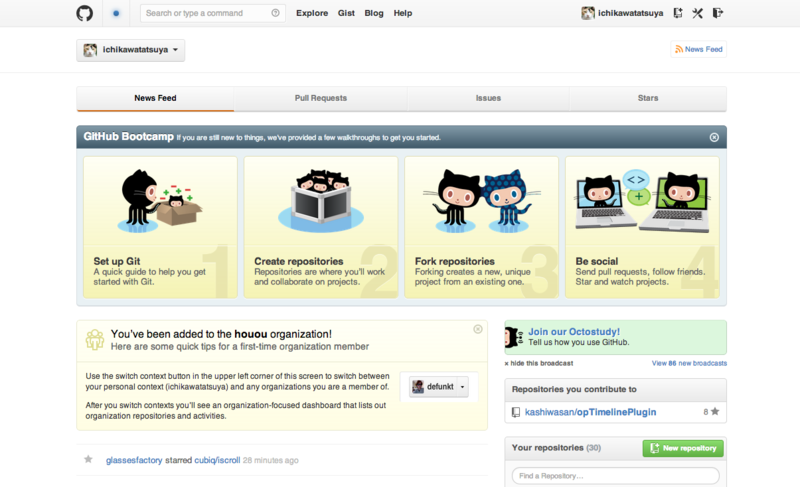This screenshot has width=800, height=487.
Task: Click the repository book icon beside opTimelinePlugin
Action: click(x=516, y=412)
